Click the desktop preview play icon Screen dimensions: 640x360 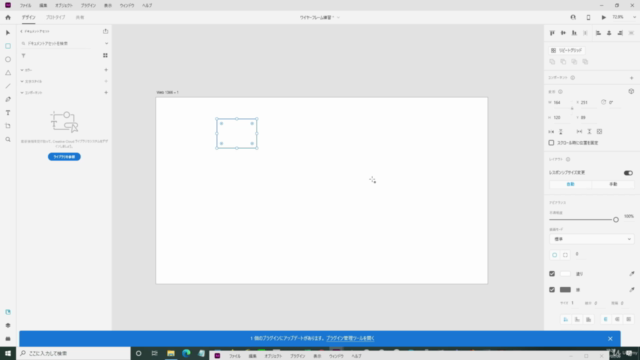(x=603, y=18)
